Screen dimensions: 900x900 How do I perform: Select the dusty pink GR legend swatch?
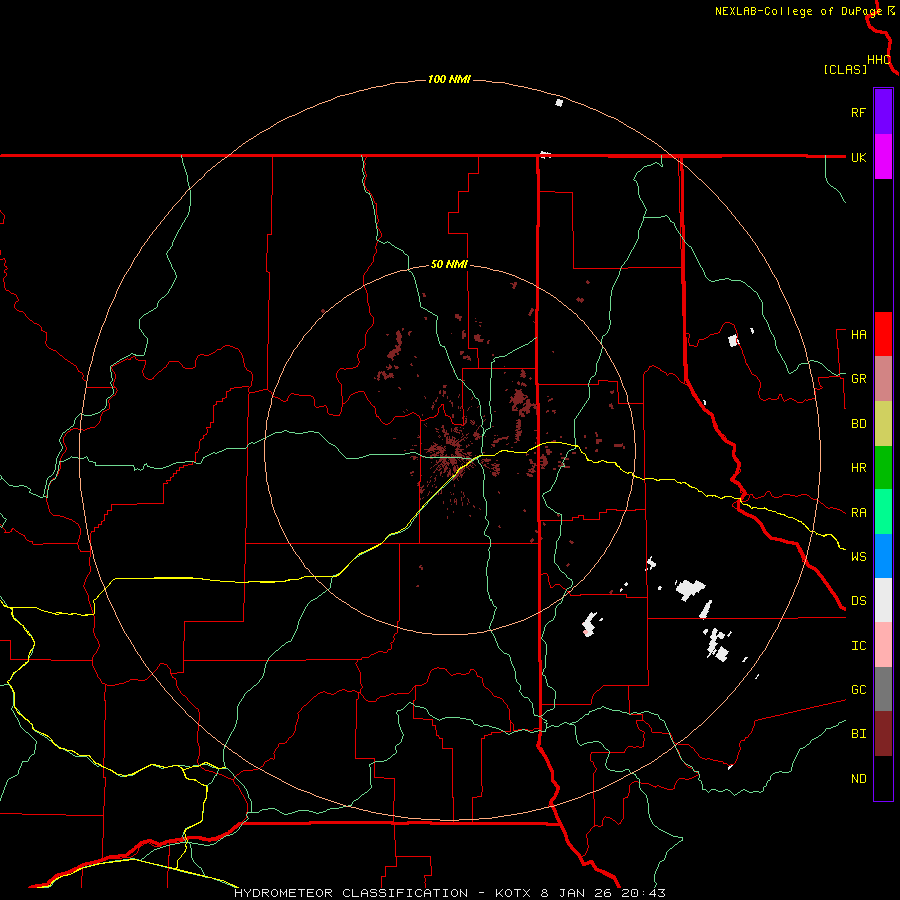(883, 379)
